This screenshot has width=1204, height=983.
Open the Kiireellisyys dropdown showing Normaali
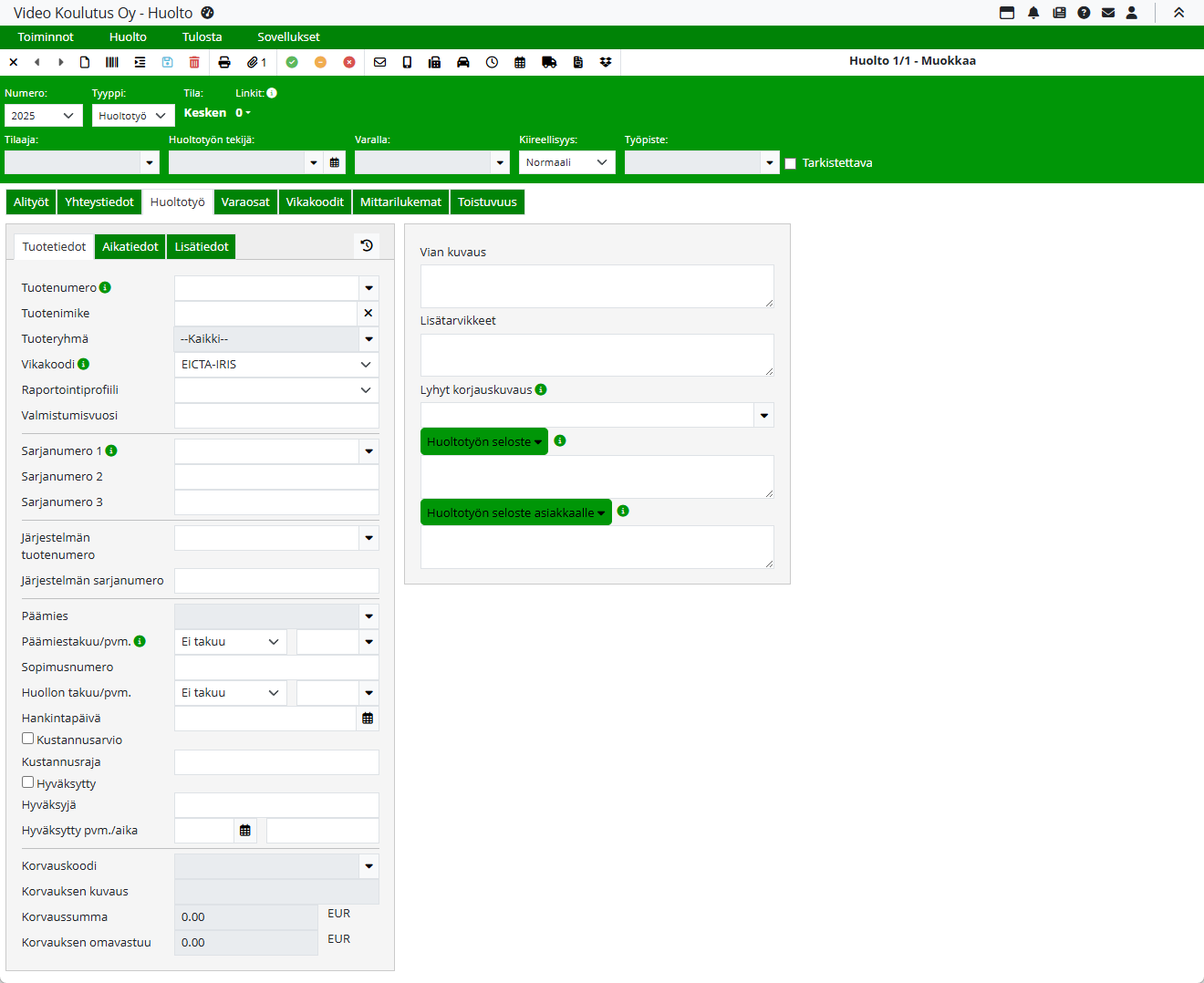click(566, 162)
